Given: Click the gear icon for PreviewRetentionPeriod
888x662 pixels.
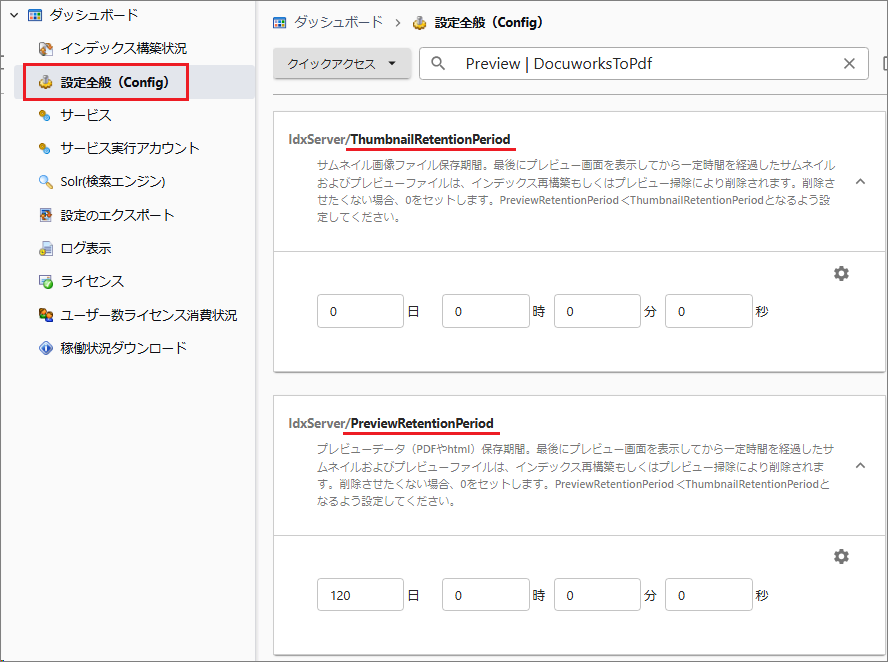Looking at the screenshot, I should pyautogui.click(x=841, y=556).
